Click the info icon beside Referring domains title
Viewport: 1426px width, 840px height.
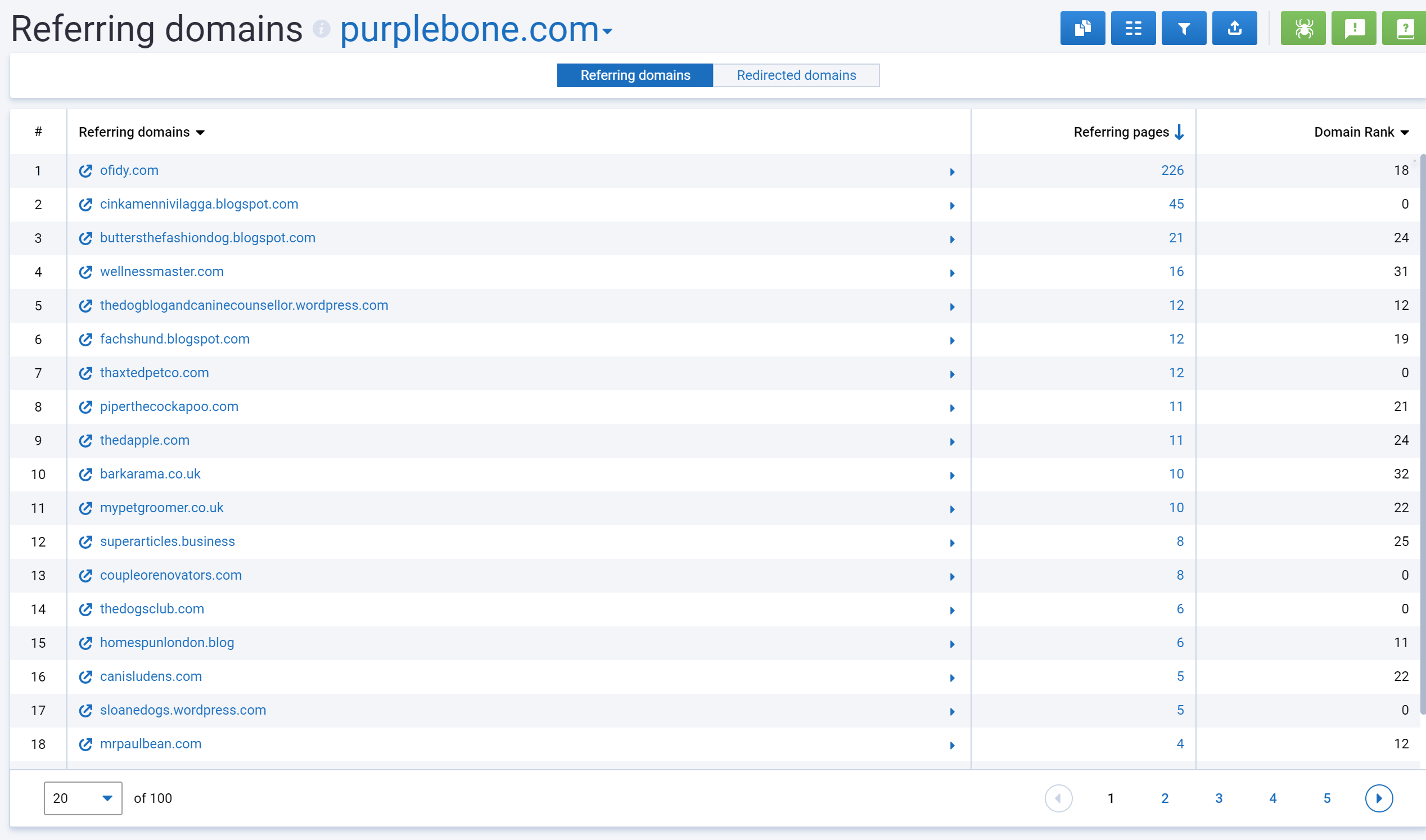coord(321,28)
